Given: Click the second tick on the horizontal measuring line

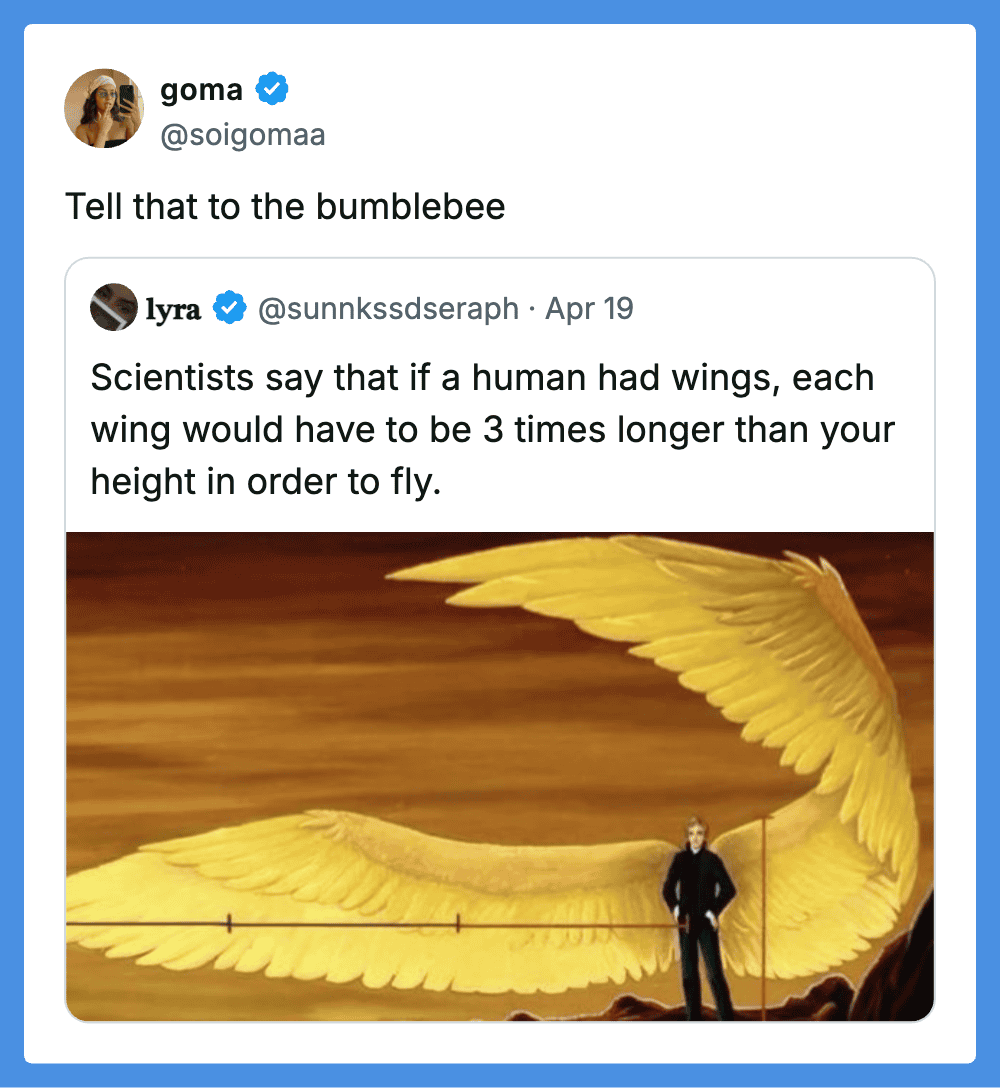Looking at the screenshot, I should tap(458, 924).
